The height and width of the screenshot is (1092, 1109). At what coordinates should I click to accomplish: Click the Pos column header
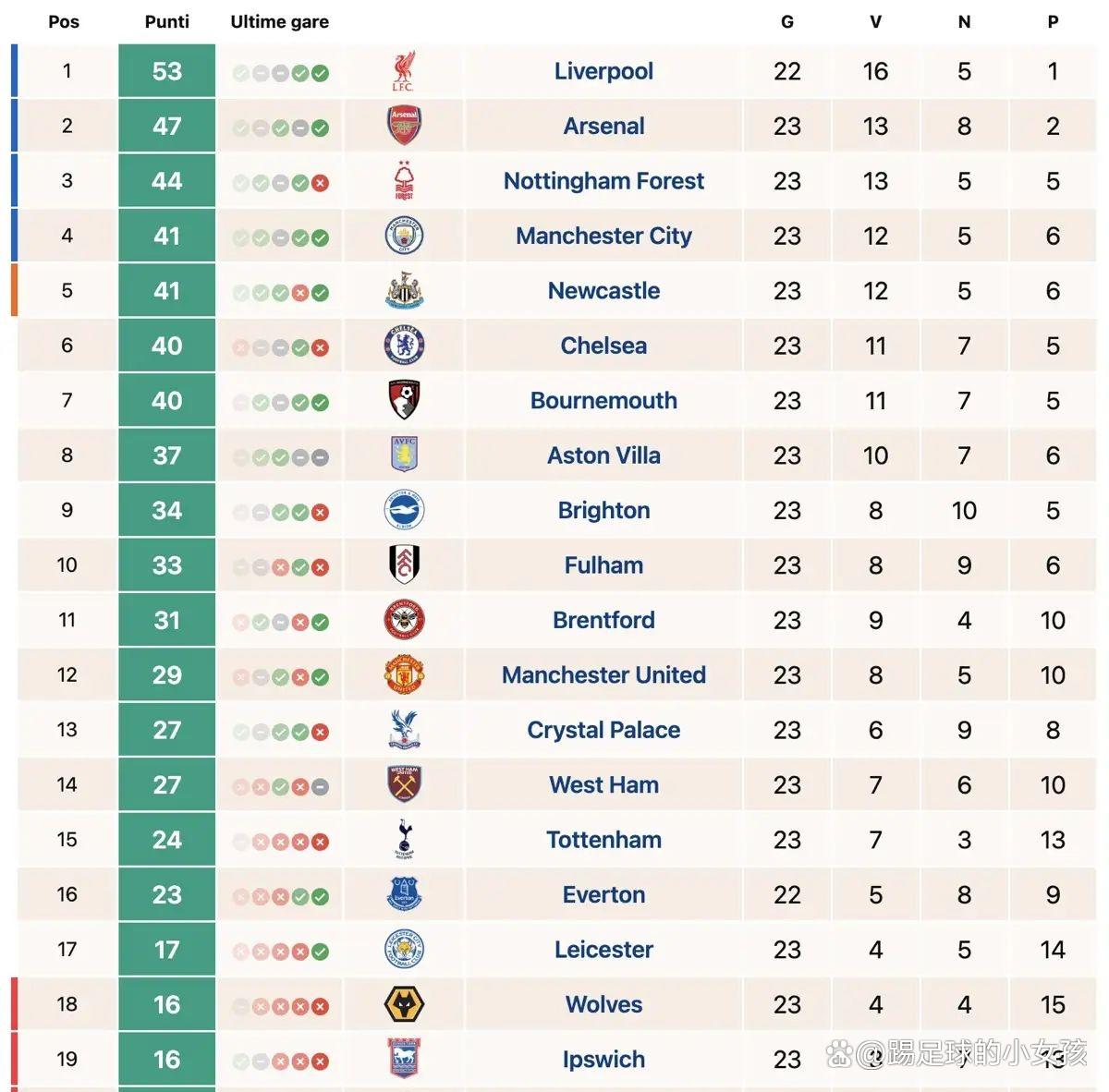64,21
